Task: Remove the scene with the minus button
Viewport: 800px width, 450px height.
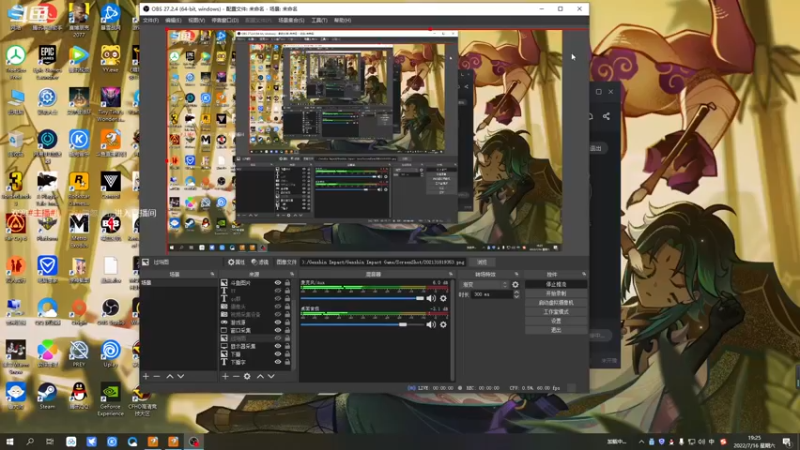Action: [157, 377]
